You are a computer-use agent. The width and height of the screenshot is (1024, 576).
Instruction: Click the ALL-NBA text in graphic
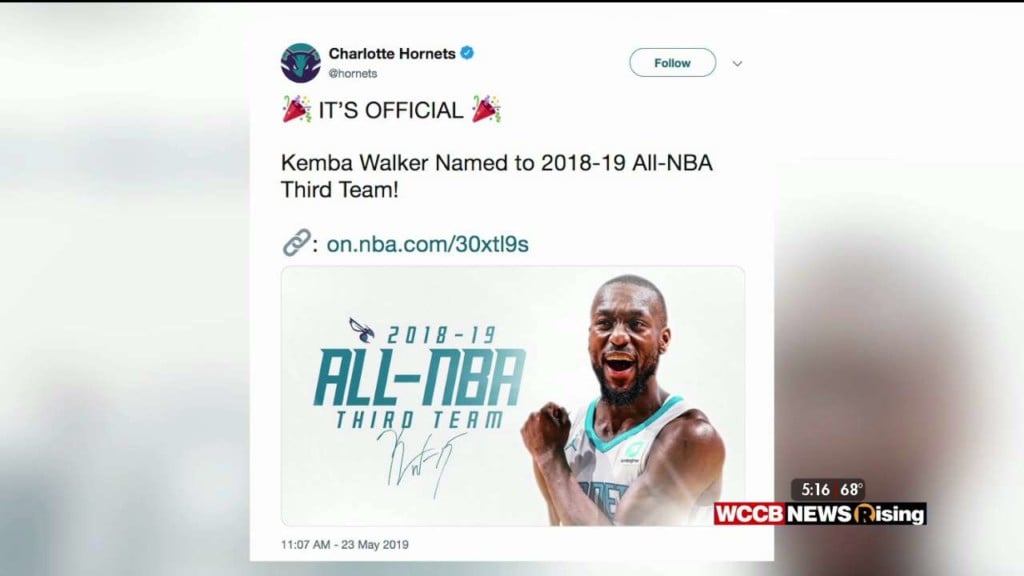[x=420, y=378]
